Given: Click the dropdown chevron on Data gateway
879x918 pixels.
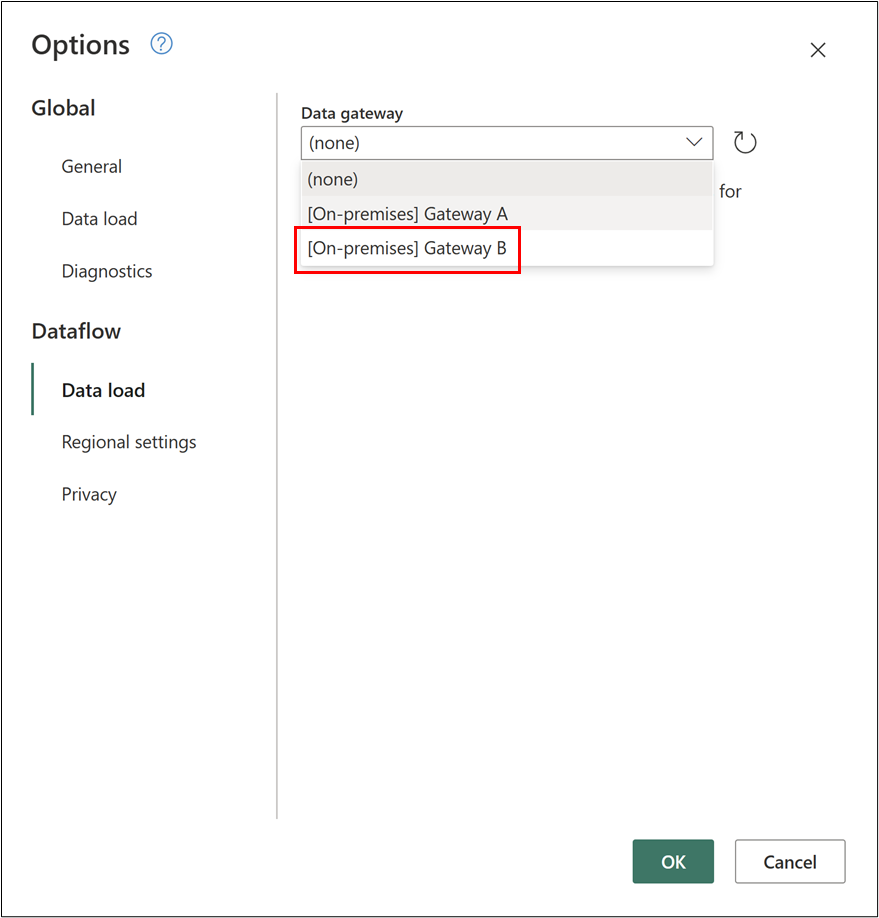Looking at the screenshot, I should [x=694, y=142].
